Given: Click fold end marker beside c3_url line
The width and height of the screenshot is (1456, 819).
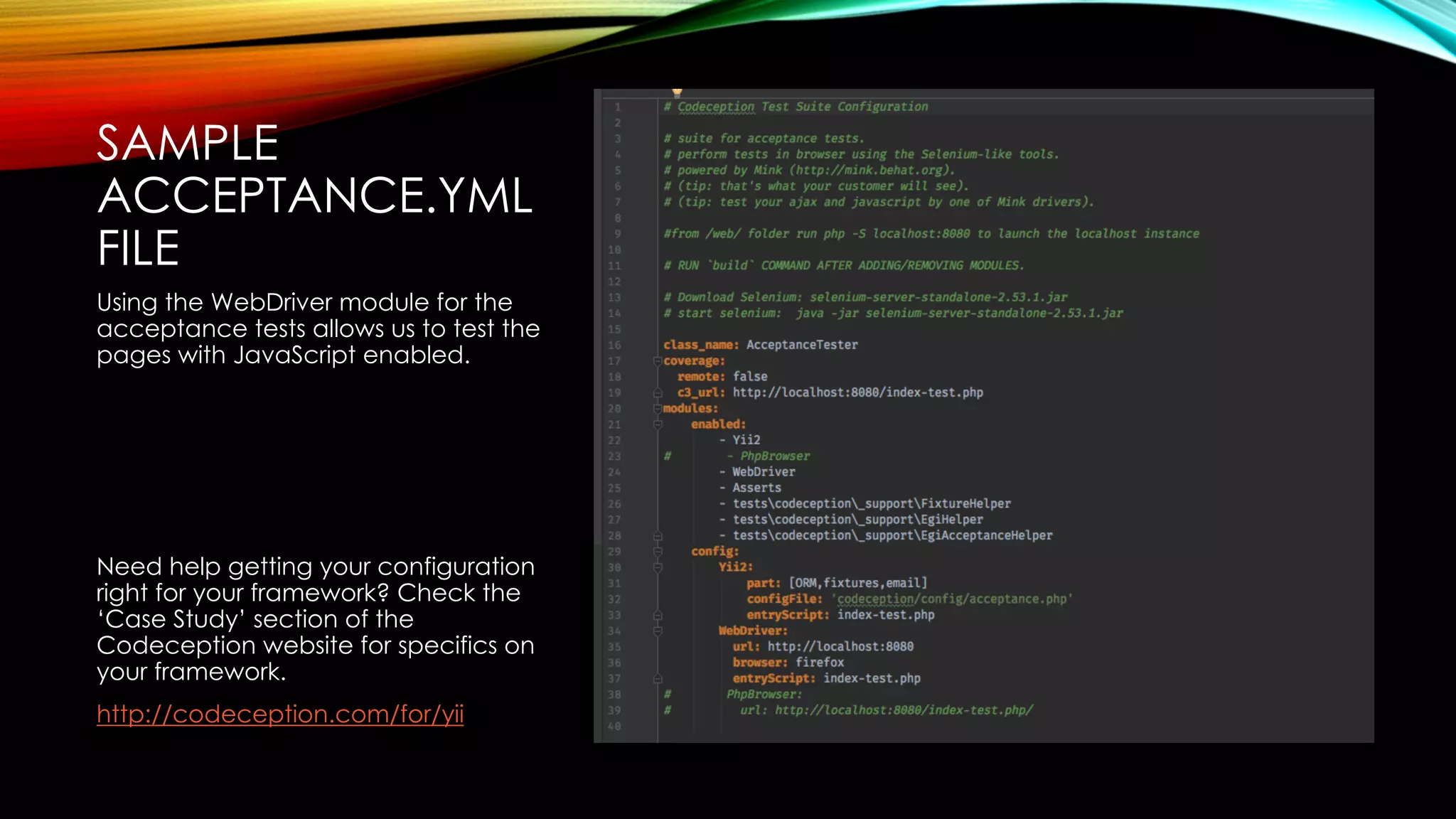Looking at the screenshot, I should (x=658, y=393).
